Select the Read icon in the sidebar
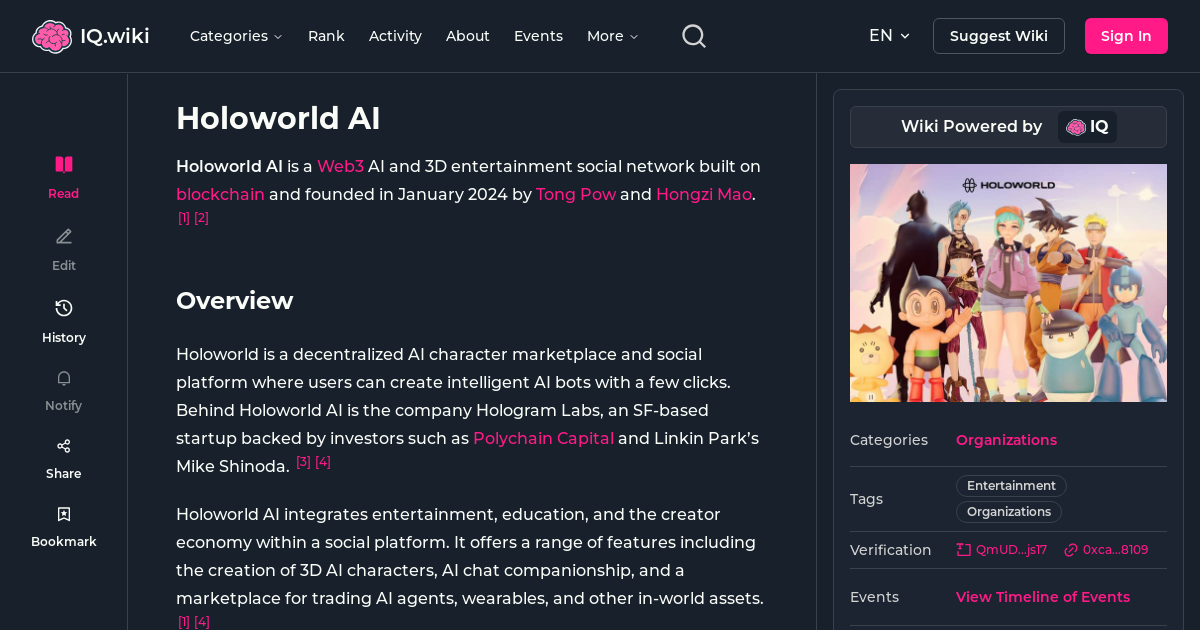The height and width of the screenshot is (630, 1200). (63, 163)
